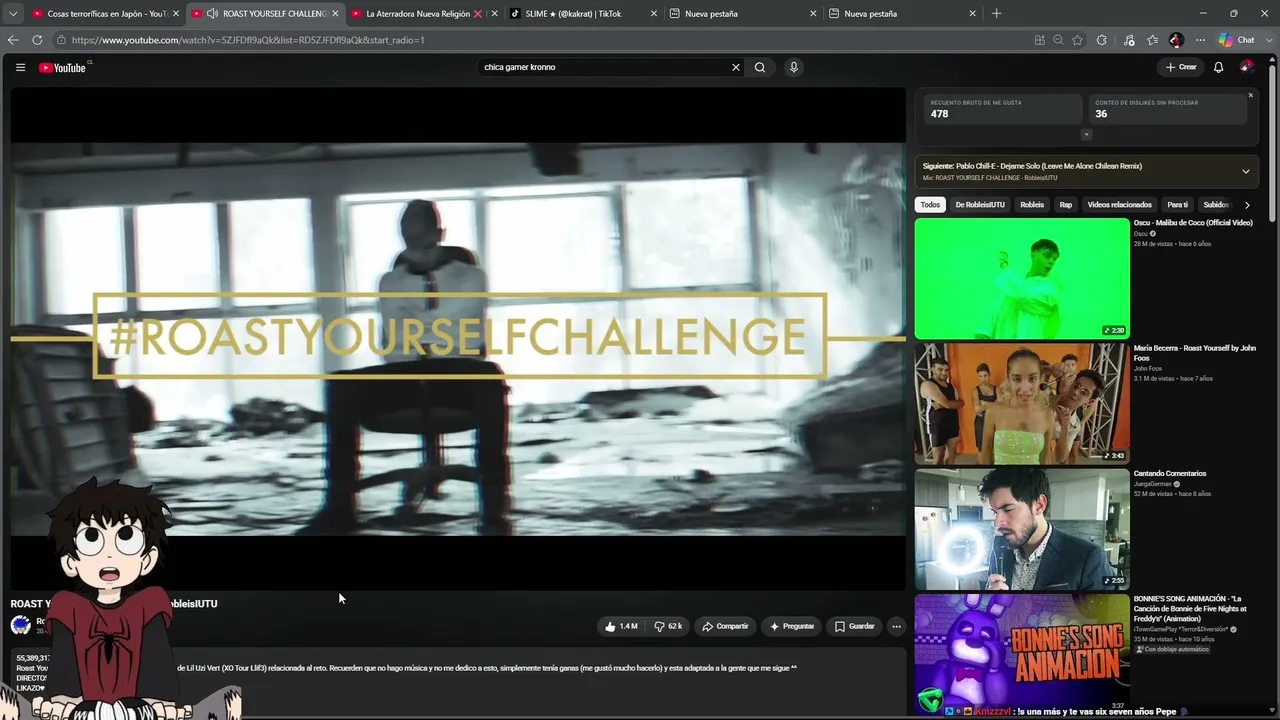Click the Roast Yourself Challenge video player

(x=458, y=339)
